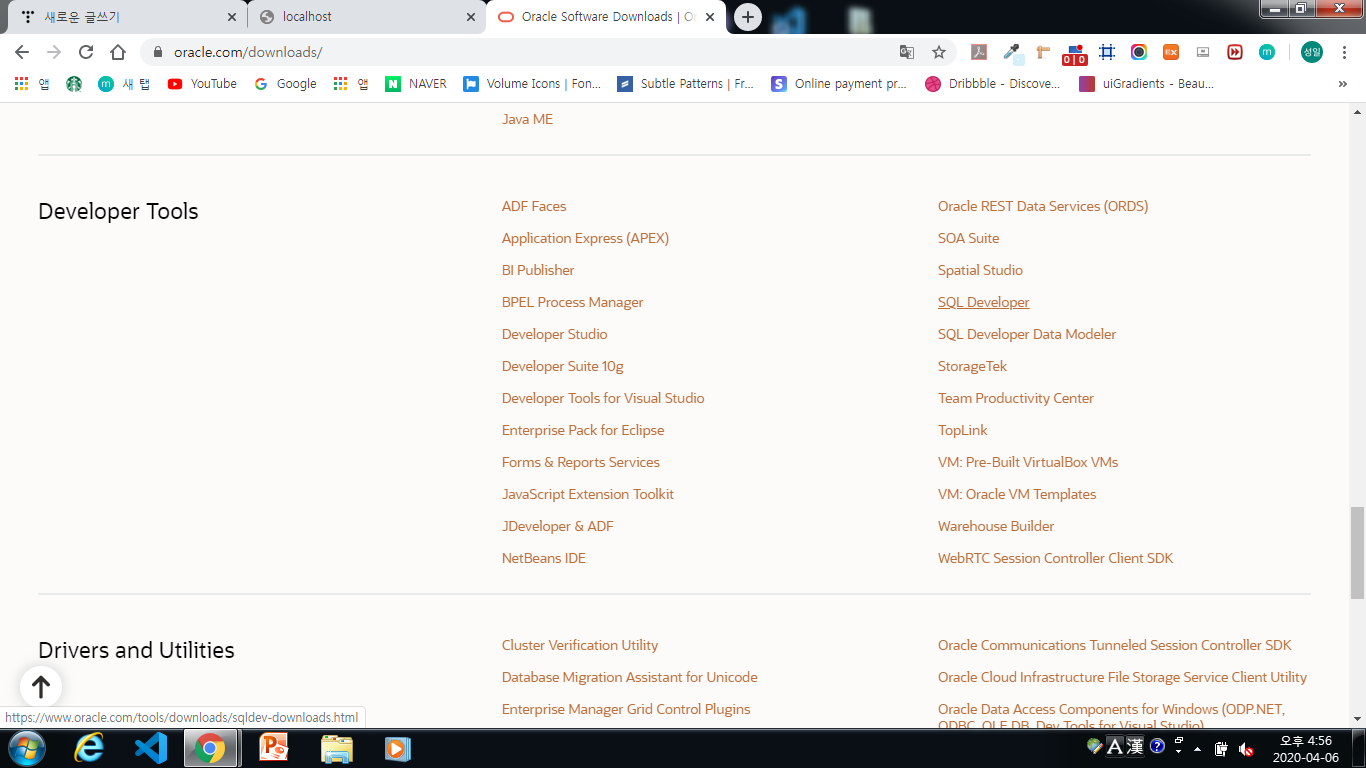Open the Subtle Patterns bookmark
The image size is (1366, 768).
(x=686, y=84)
